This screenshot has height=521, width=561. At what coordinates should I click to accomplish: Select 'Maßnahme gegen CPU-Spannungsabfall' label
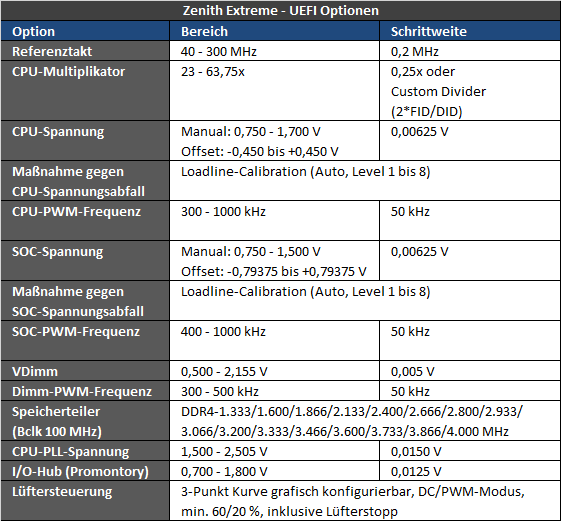[x=78, y=181]
